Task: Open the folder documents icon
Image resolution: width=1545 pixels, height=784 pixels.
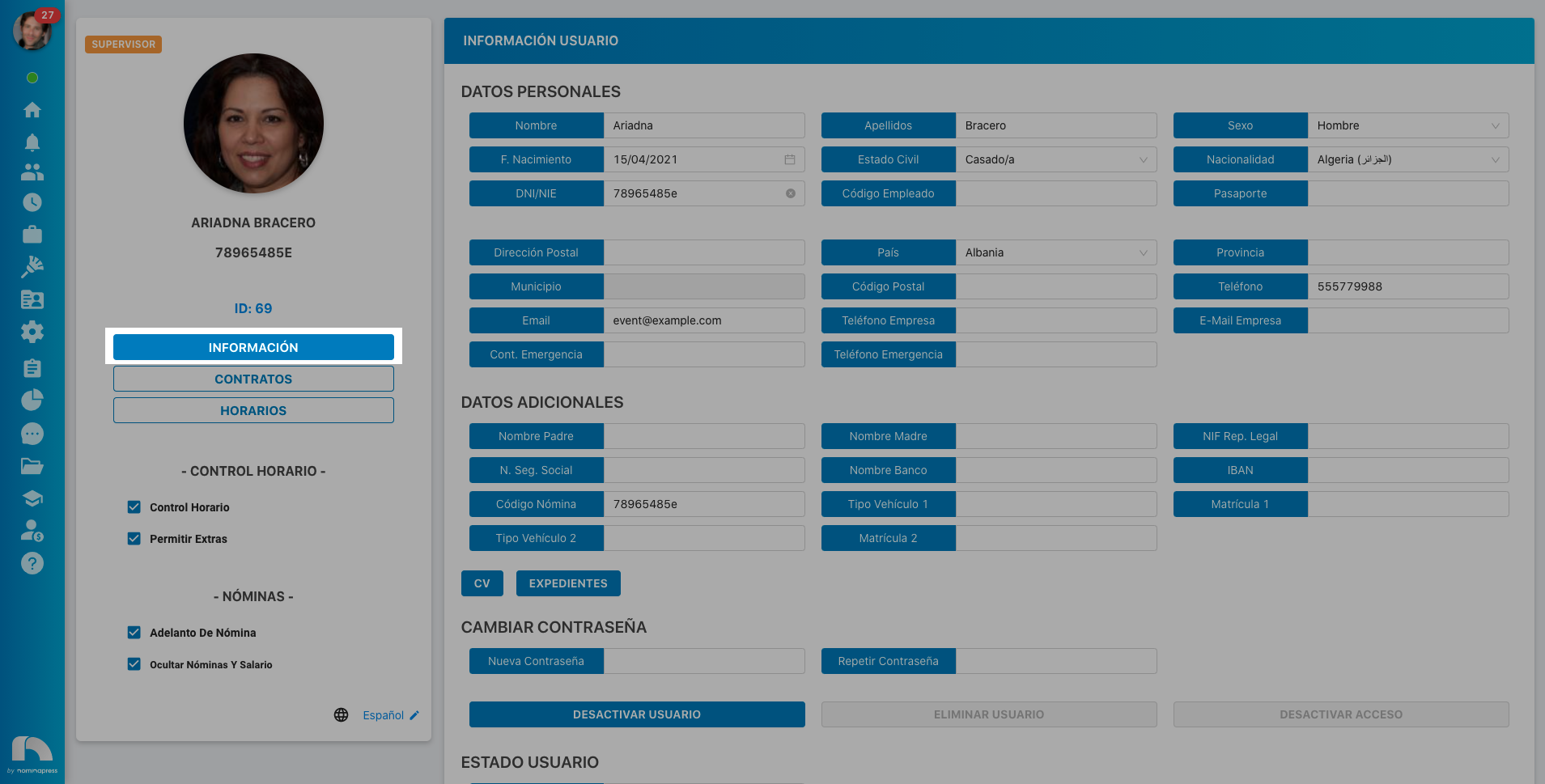Action: pyautogui.click(x=32, y=466)
